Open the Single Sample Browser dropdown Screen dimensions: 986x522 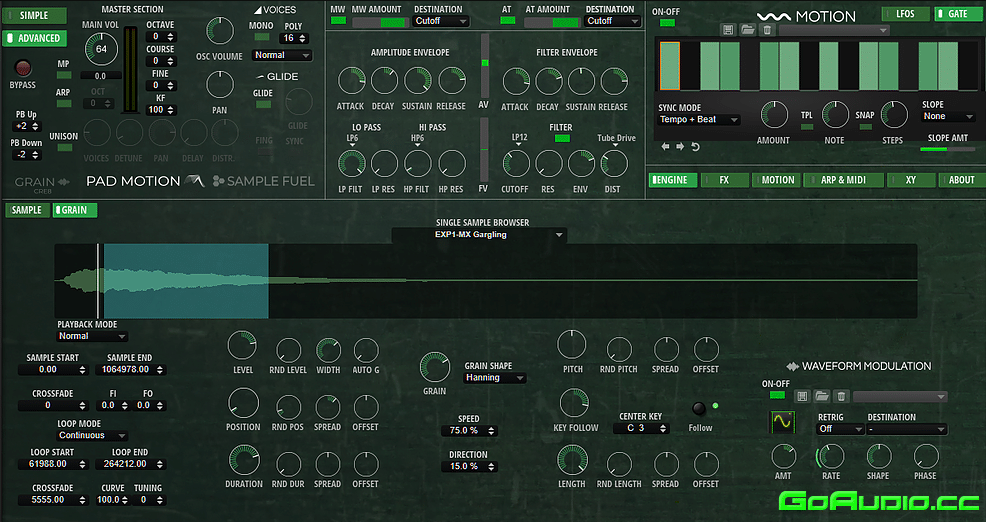click(x=479, y=235)
